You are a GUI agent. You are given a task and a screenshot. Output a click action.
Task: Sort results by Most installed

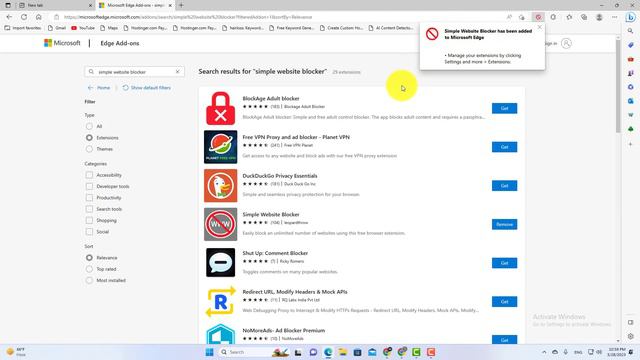[89, 280]
